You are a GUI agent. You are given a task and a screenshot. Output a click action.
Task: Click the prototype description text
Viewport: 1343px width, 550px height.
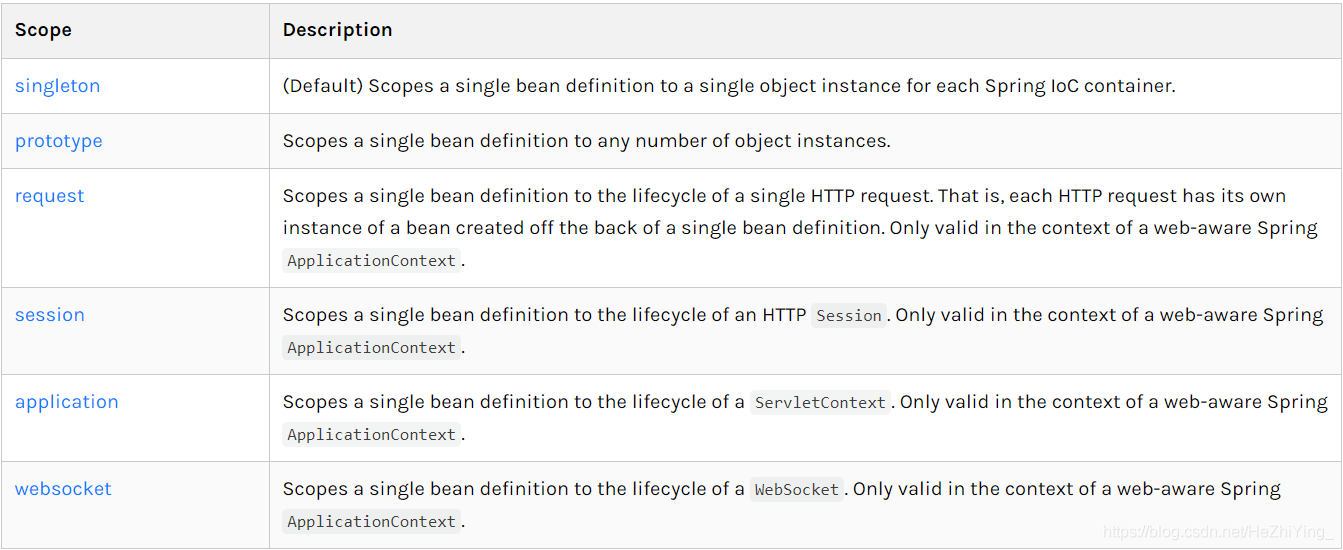coord(586,141)
